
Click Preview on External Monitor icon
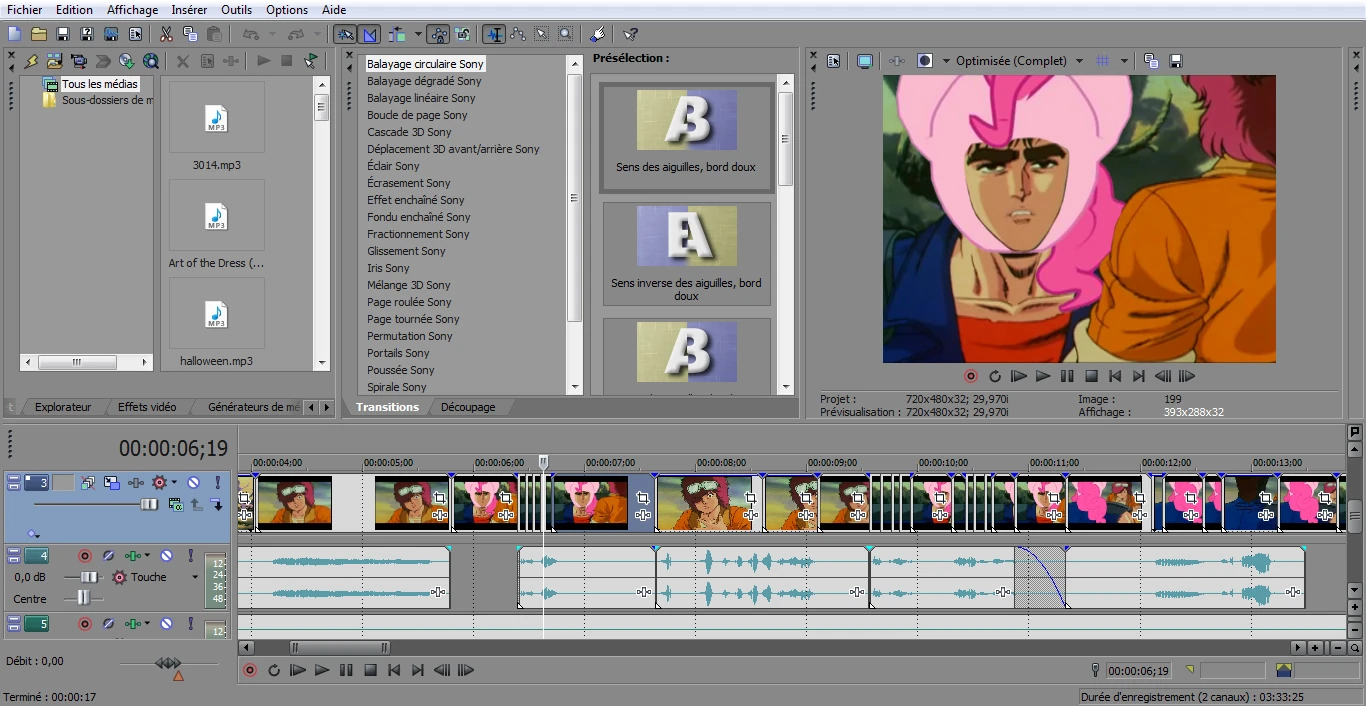tap(864, 61)
